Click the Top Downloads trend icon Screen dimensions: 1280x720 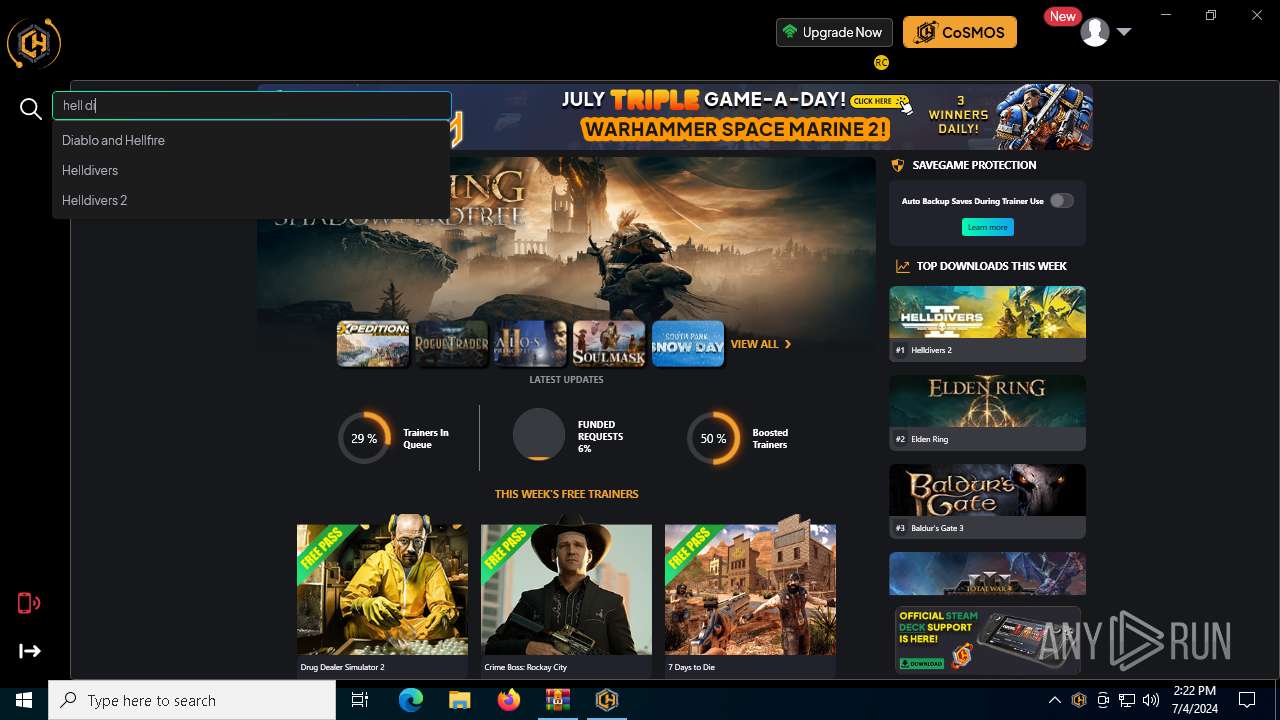coord(902,266)
